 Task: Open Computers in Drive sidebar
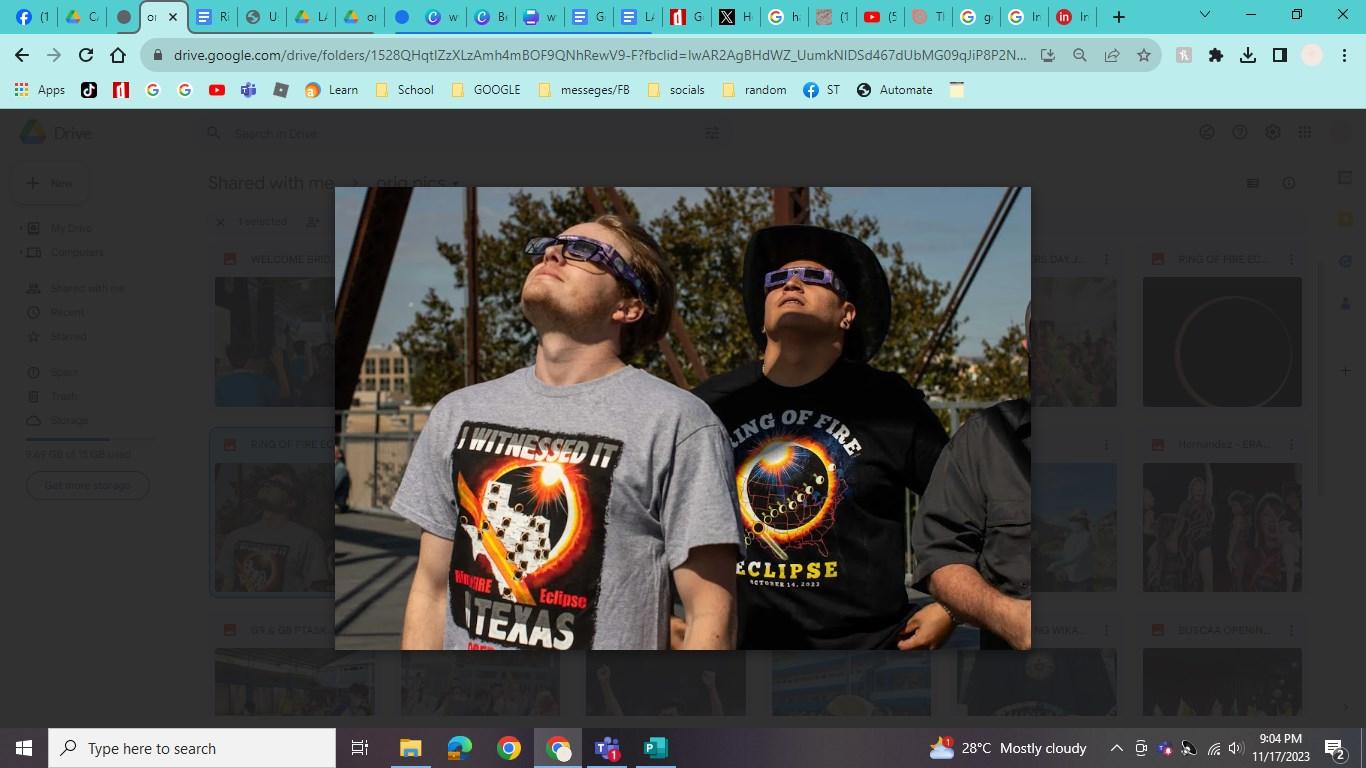click(x=77, y=252)
